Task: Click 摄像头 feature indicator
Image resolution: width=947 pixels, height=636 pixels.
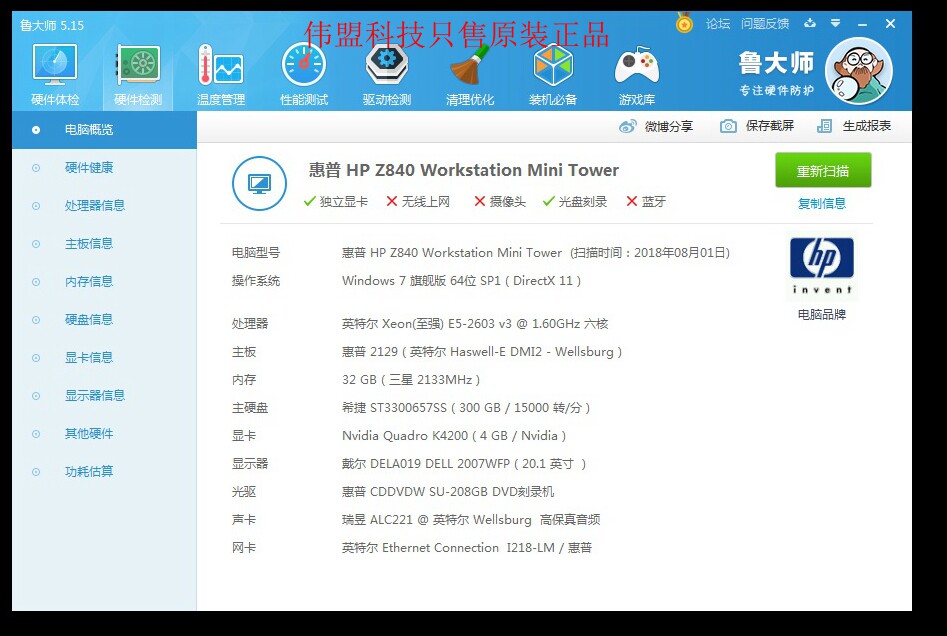Action: [x=499, y=201]
